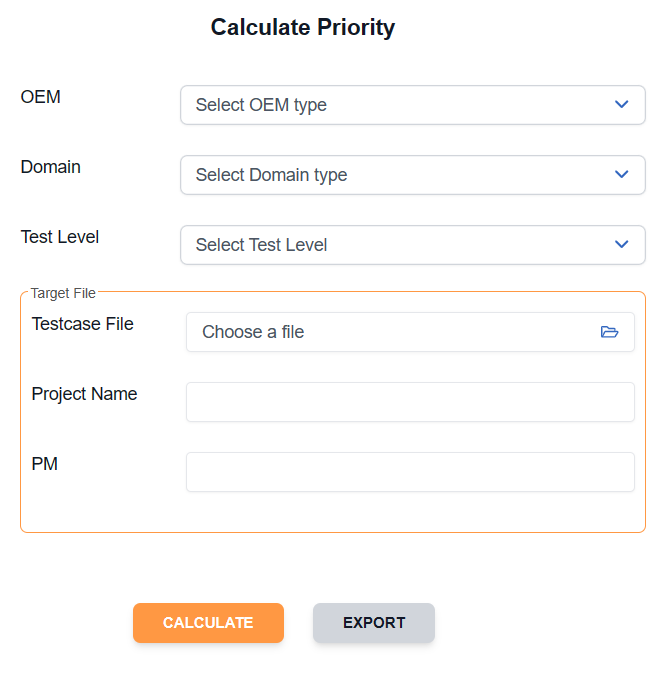659x697 pixels.
Task: Click the Choose a file field
Action: (x=410, y=332)
